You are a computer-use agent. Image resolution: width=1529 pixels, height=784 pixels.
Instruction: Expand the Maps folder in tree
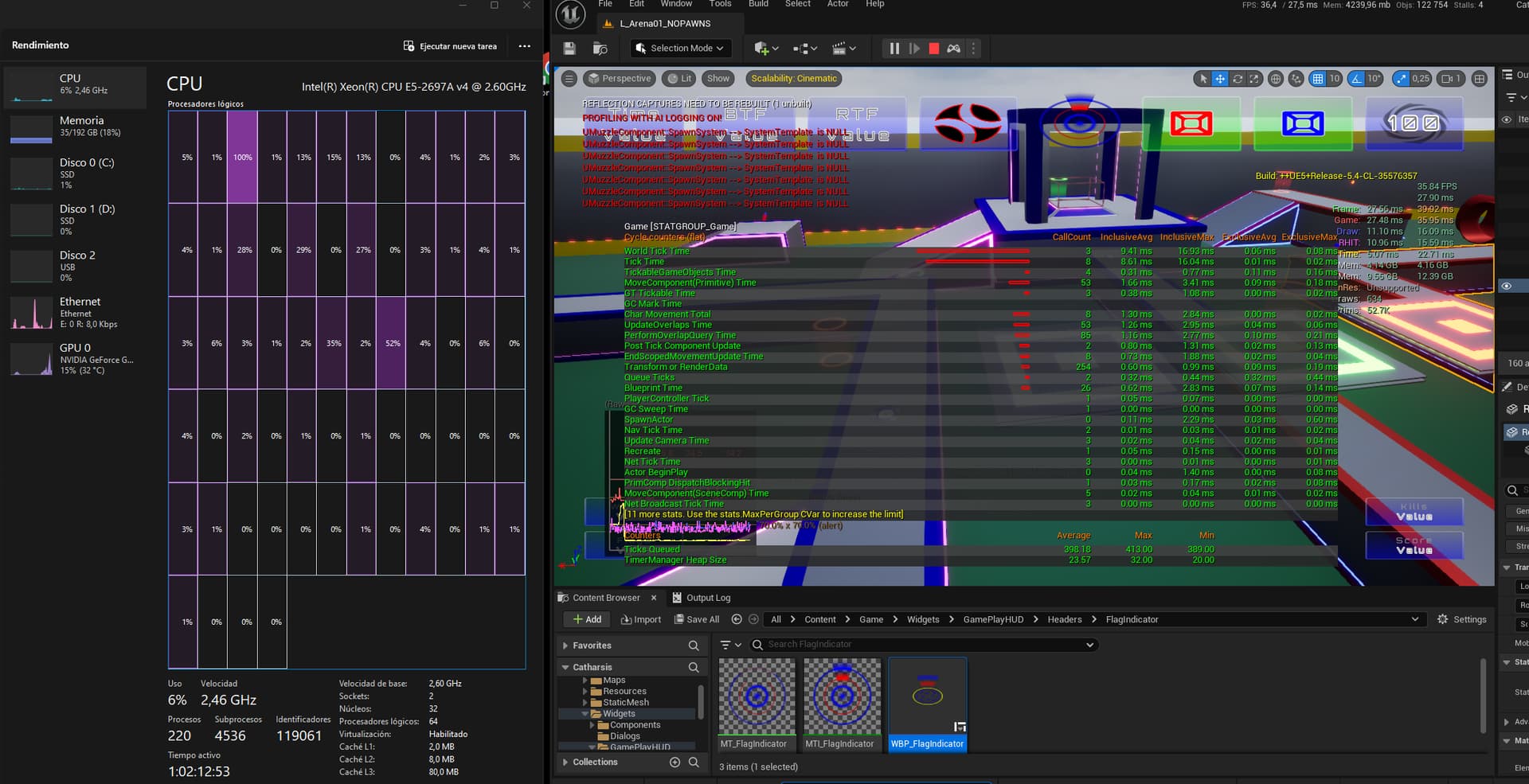tap(585, 681)
